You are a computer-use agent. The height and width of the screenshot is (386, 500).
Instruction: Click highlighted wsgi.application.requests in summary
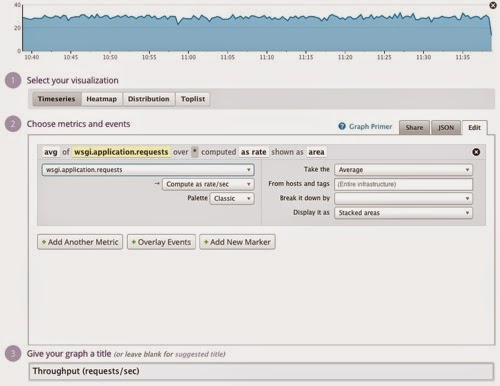pos(121,152)
